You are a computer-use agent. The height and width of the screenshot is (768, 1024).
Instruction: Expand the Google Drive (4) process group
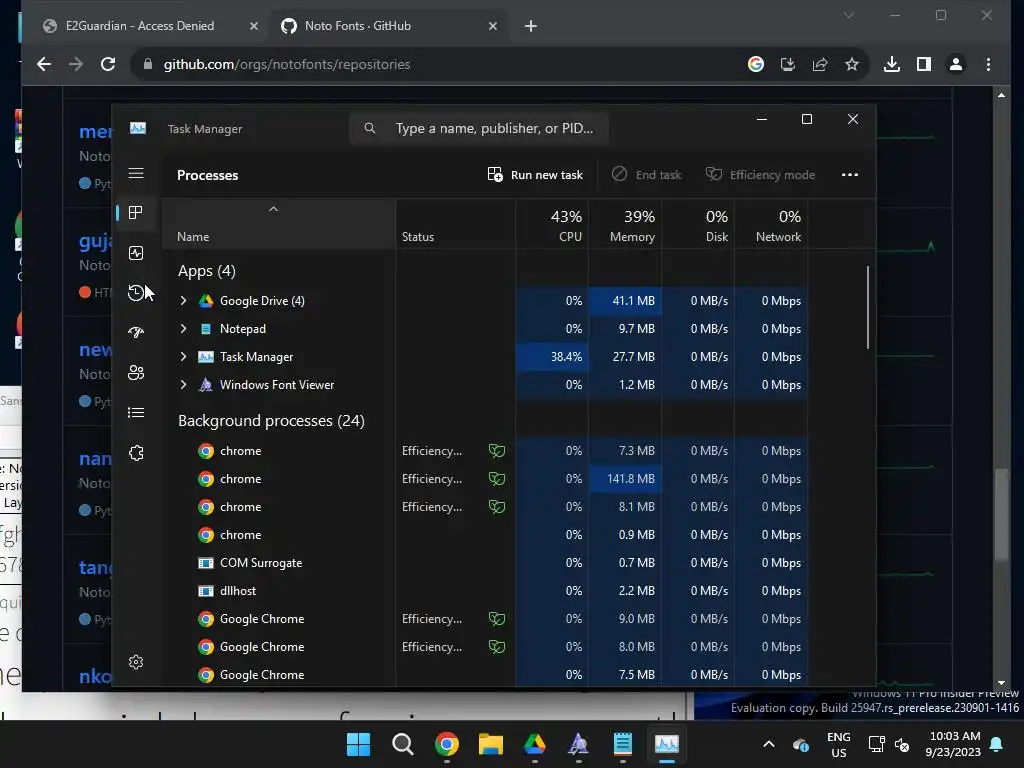point(184,300)
